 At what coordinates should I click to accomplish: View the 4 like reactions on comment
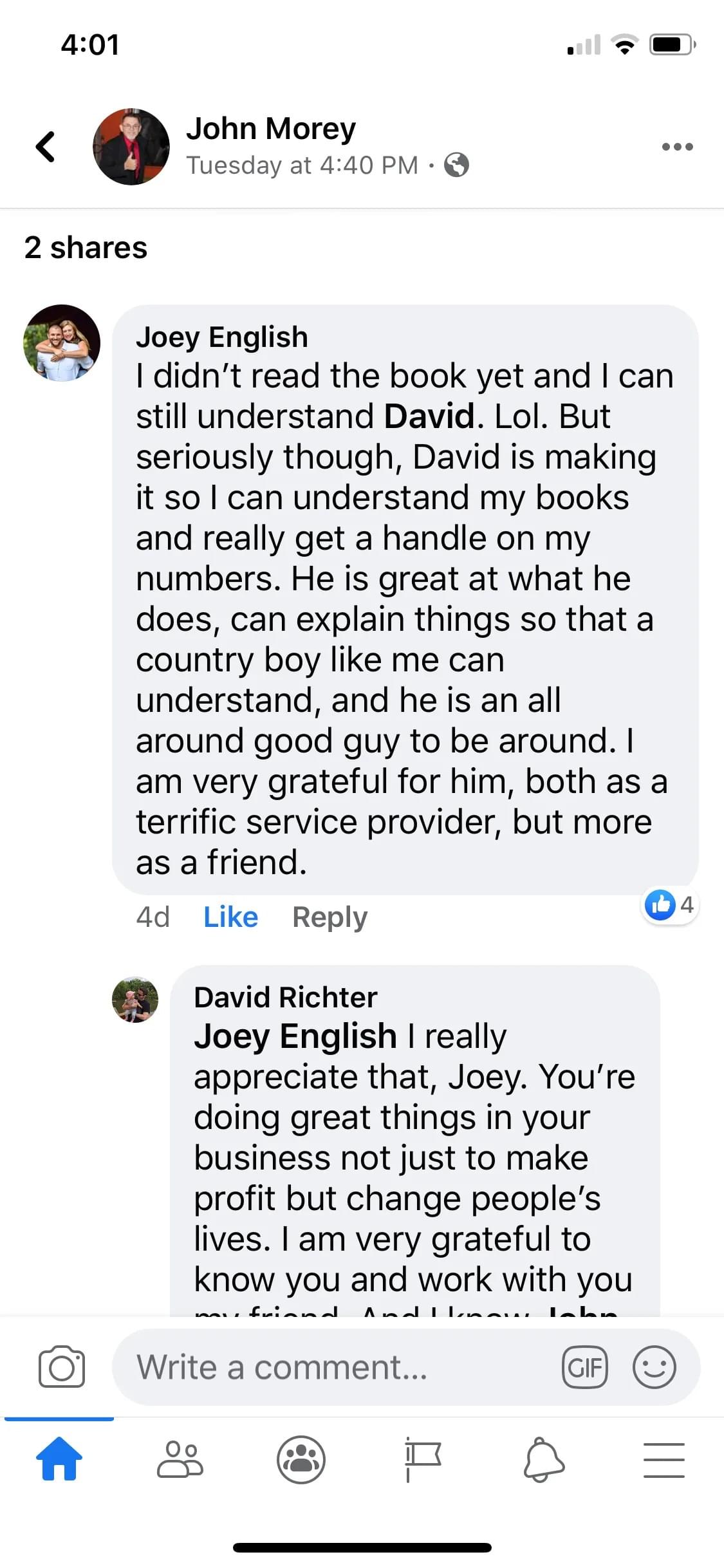(x=670, y=905)
